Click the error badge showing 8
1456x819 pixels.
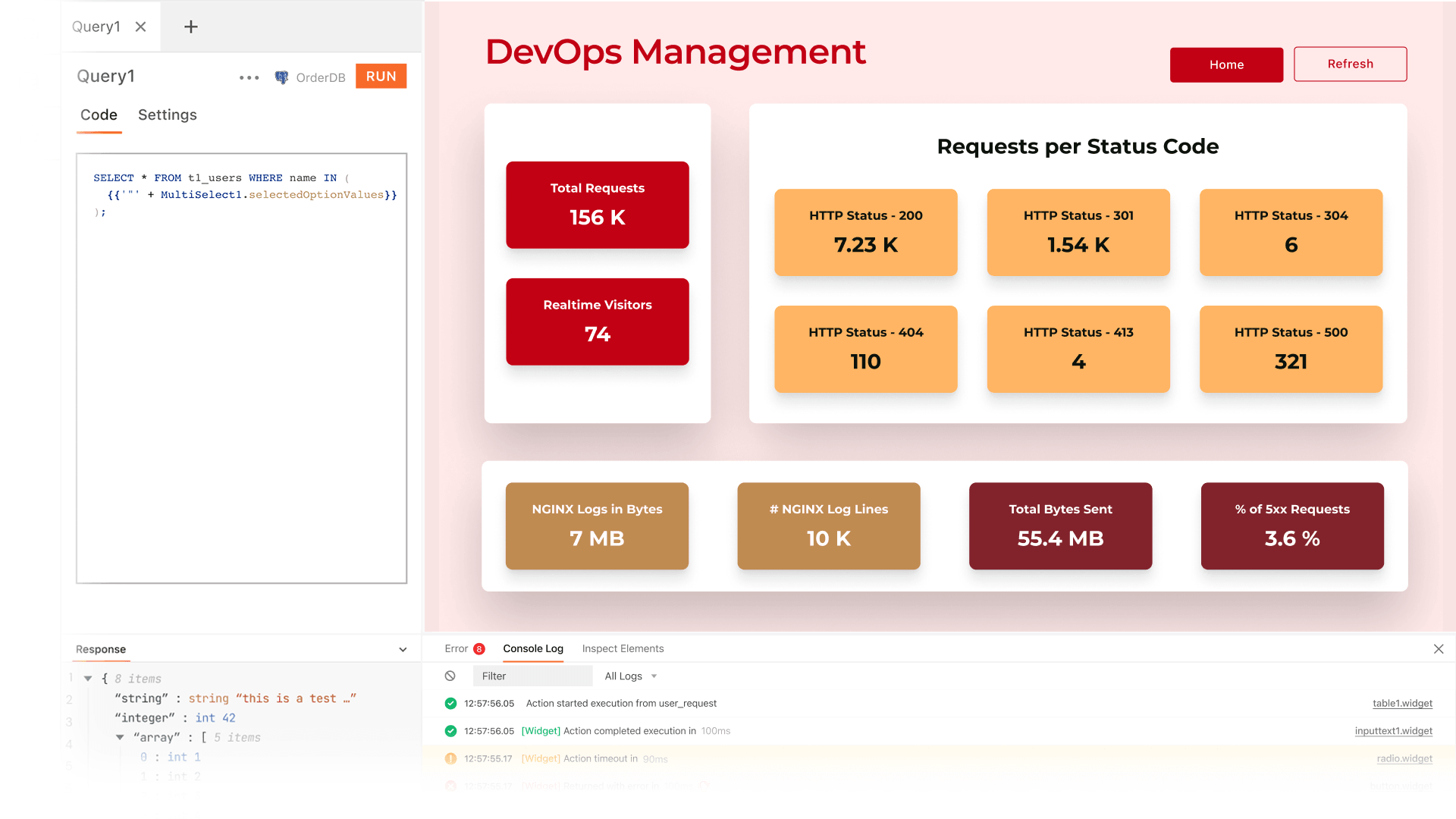click(478, 648)
